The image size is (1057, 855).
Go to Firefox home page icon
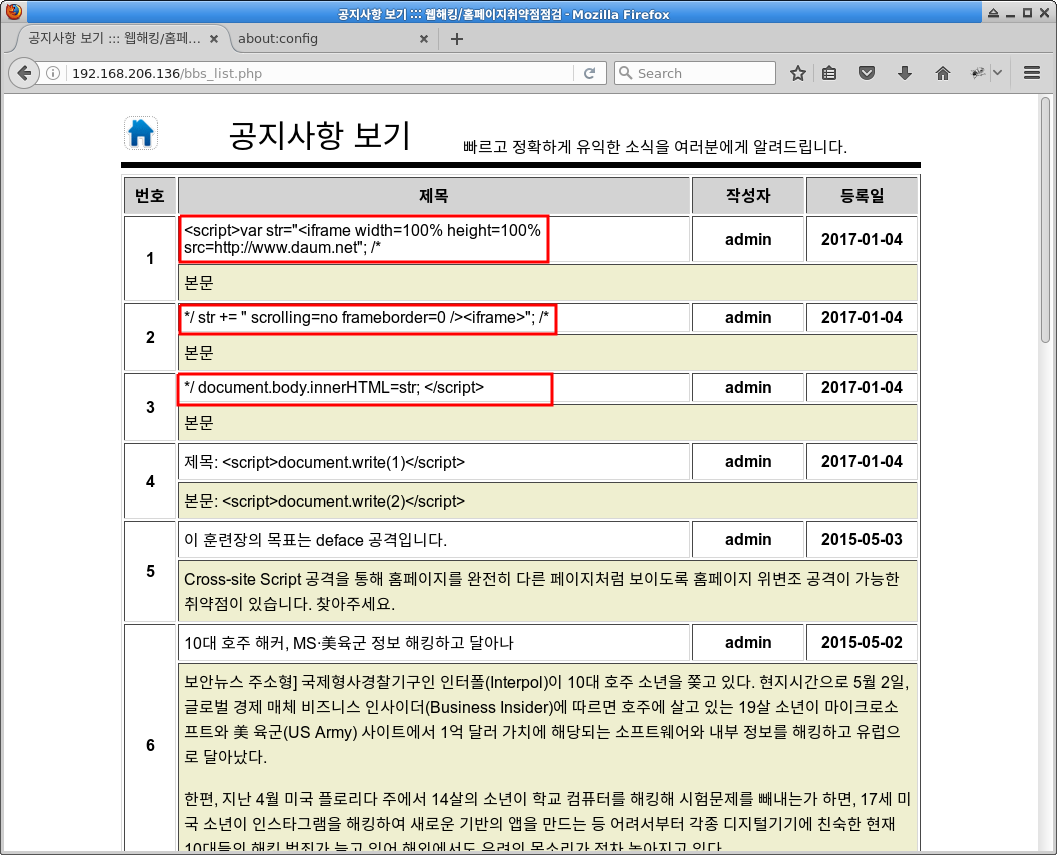[942, 73]
